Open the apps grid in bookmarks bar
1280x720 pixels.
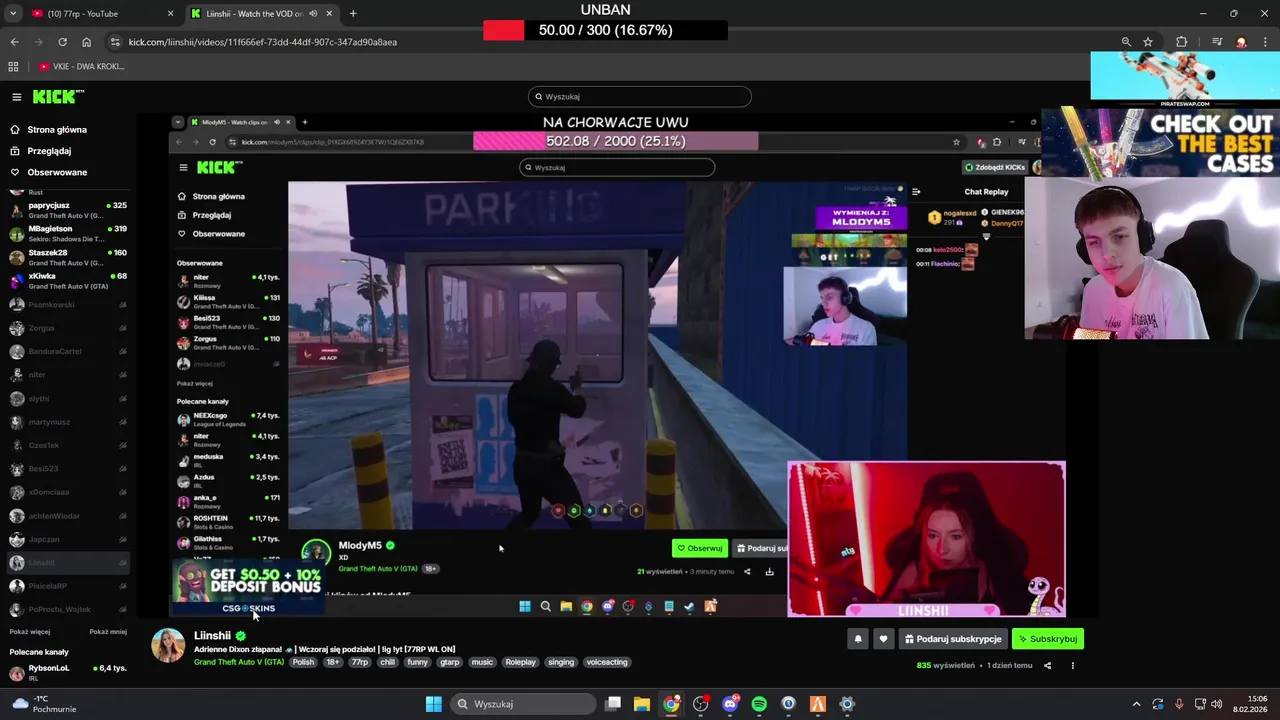click(x=13, y=67)
